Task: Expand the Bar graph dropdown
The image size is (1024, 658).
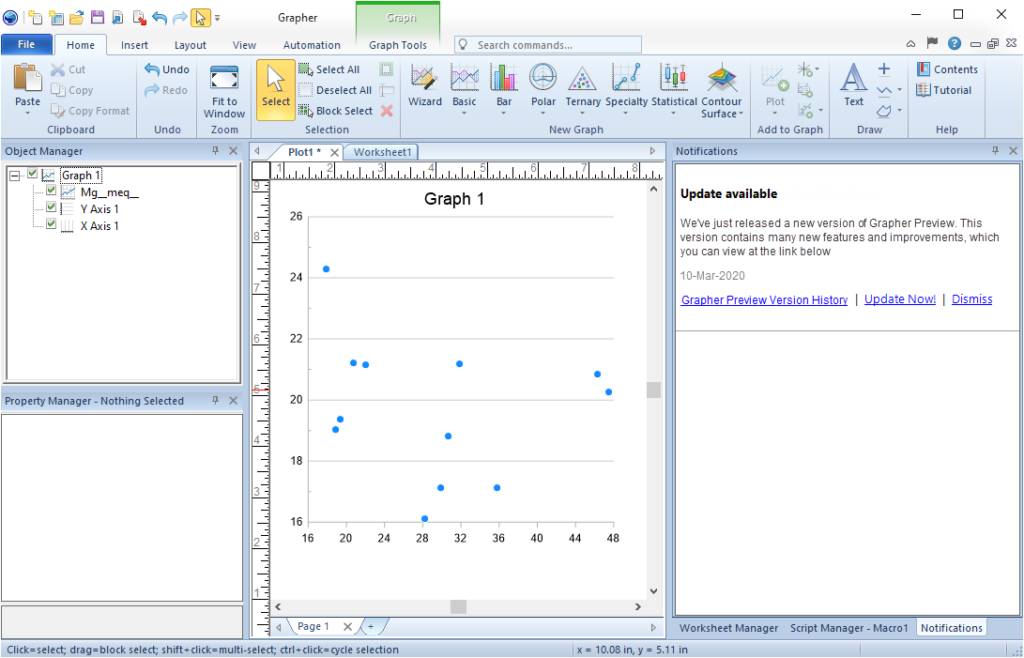Action: coord(504,113)
